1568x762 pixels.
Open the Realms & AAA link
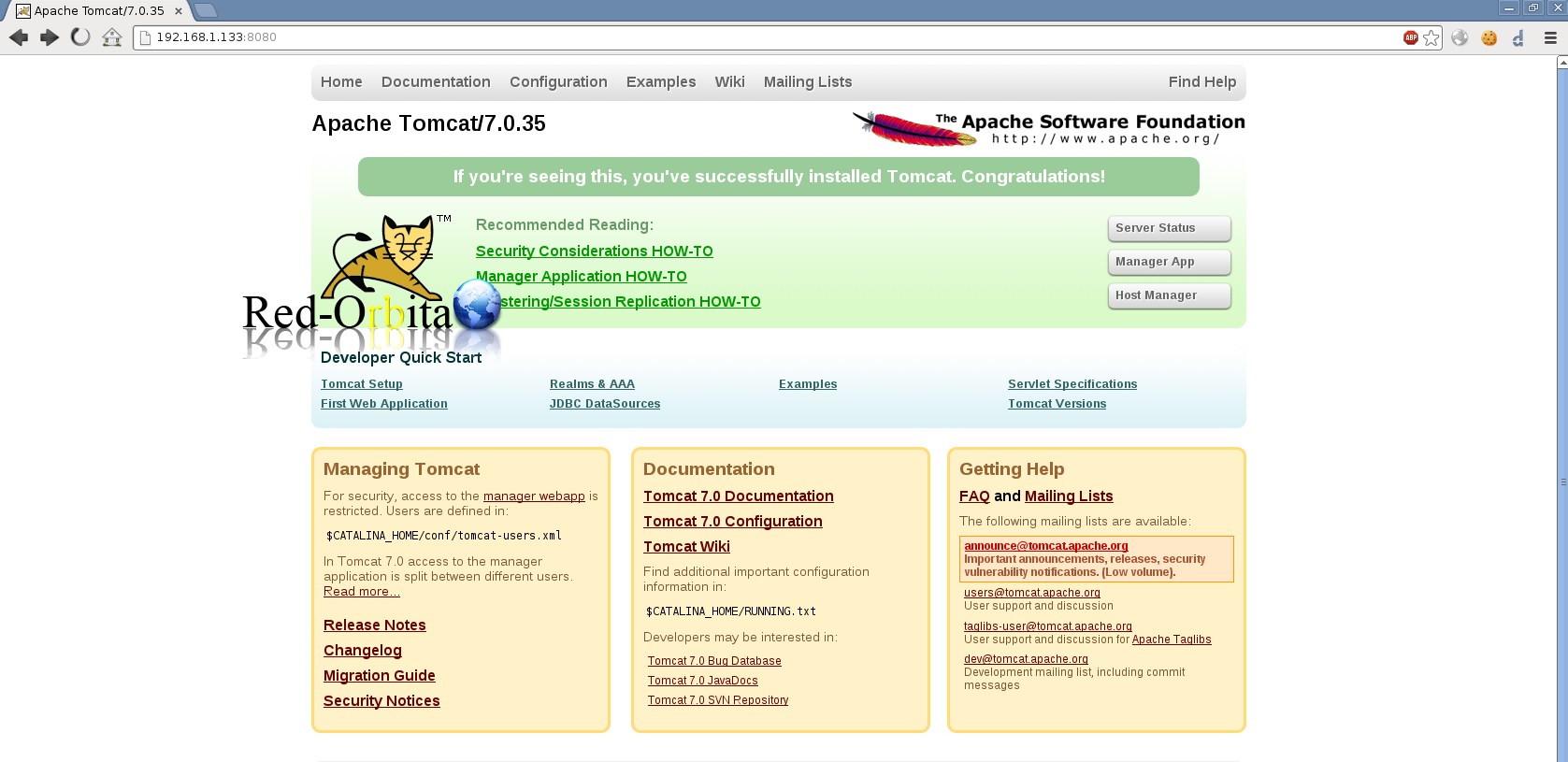pyautogui.click(x=592, y=384)
